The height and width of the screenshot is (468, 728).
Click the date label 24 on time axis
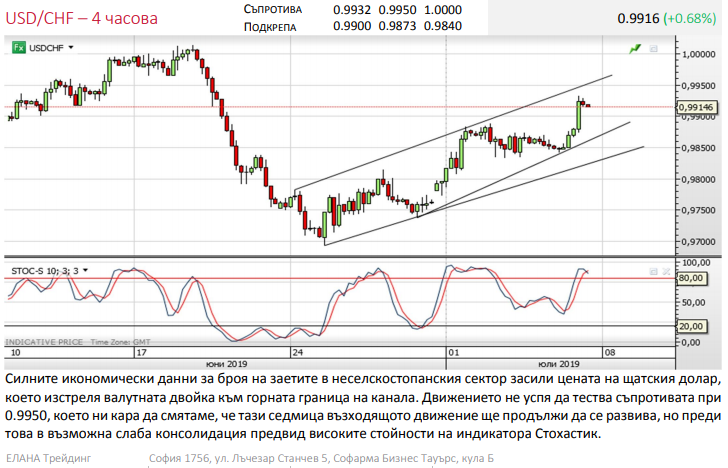coord(298,352)
